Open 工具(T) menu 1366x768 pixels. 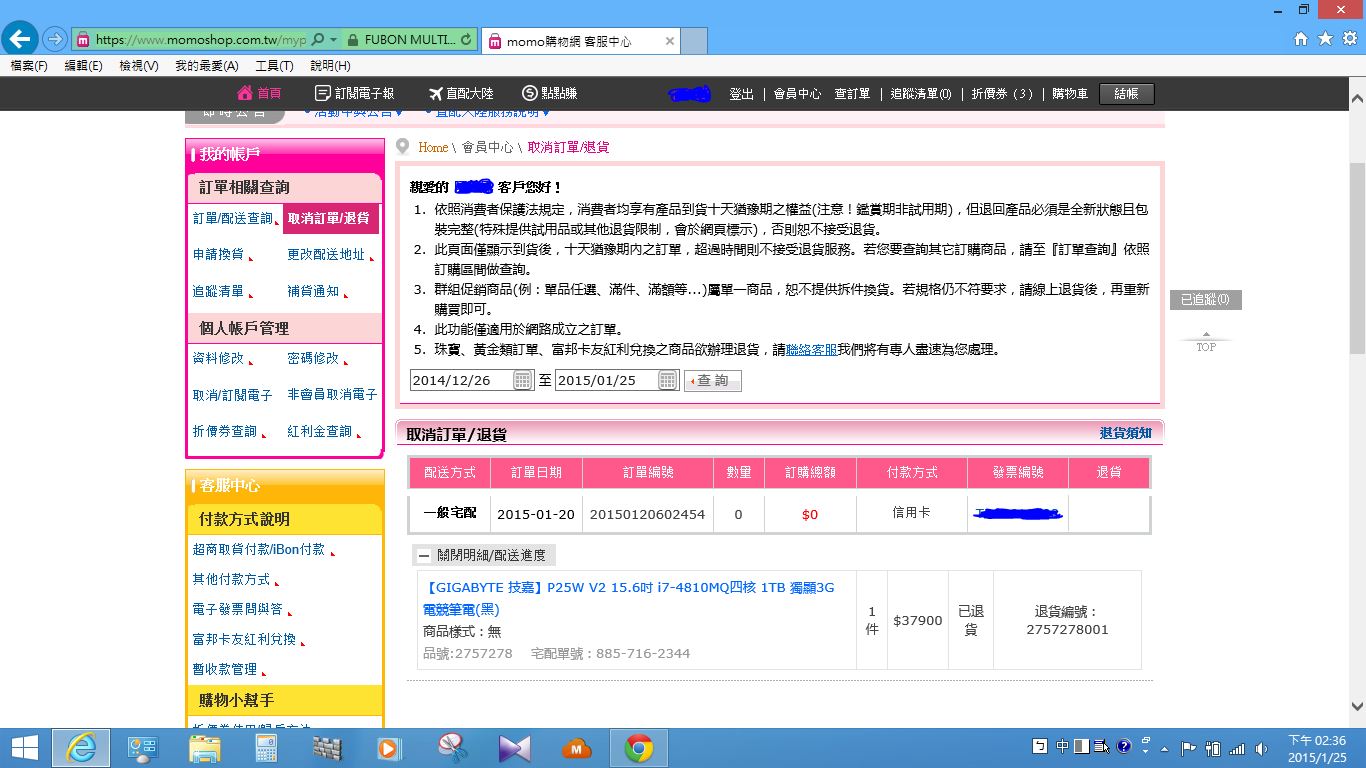274,66
